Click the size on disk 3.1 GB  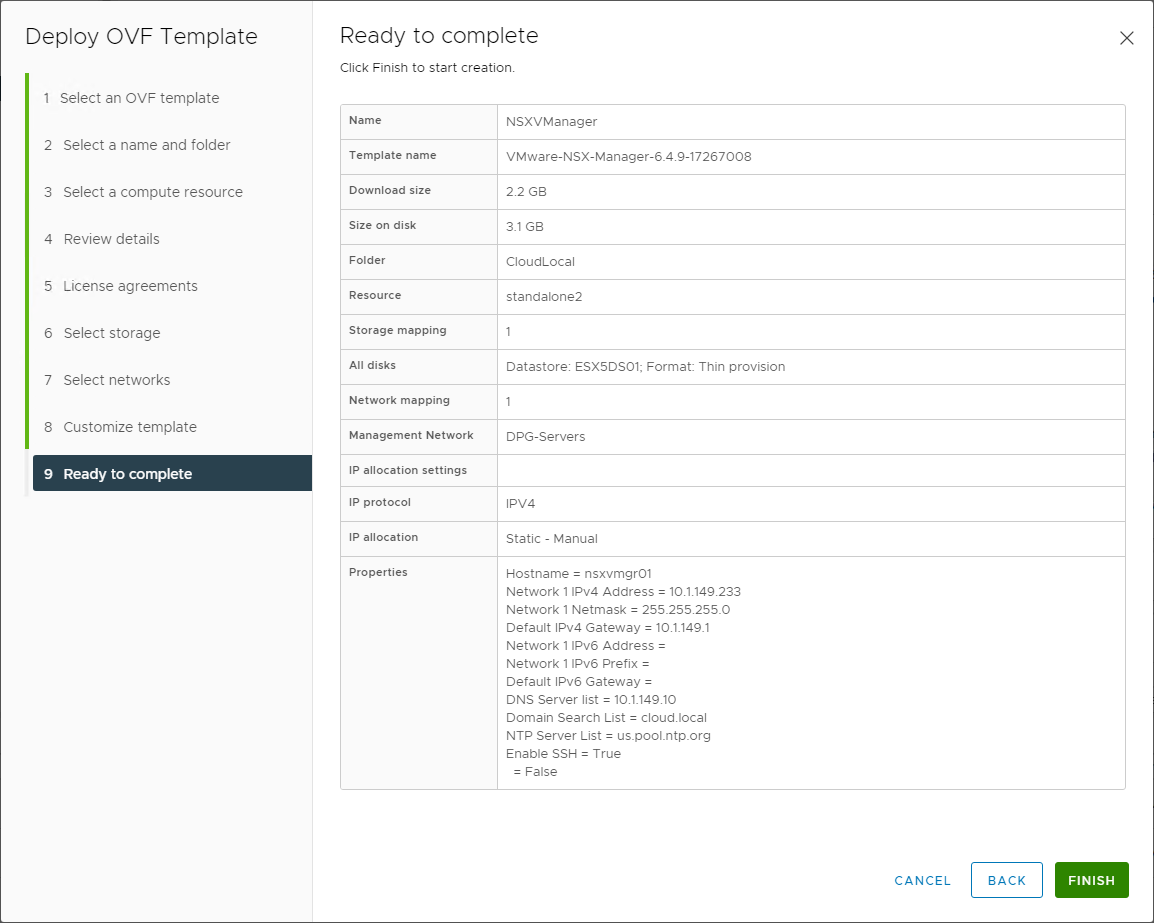[x=525, y=227]
